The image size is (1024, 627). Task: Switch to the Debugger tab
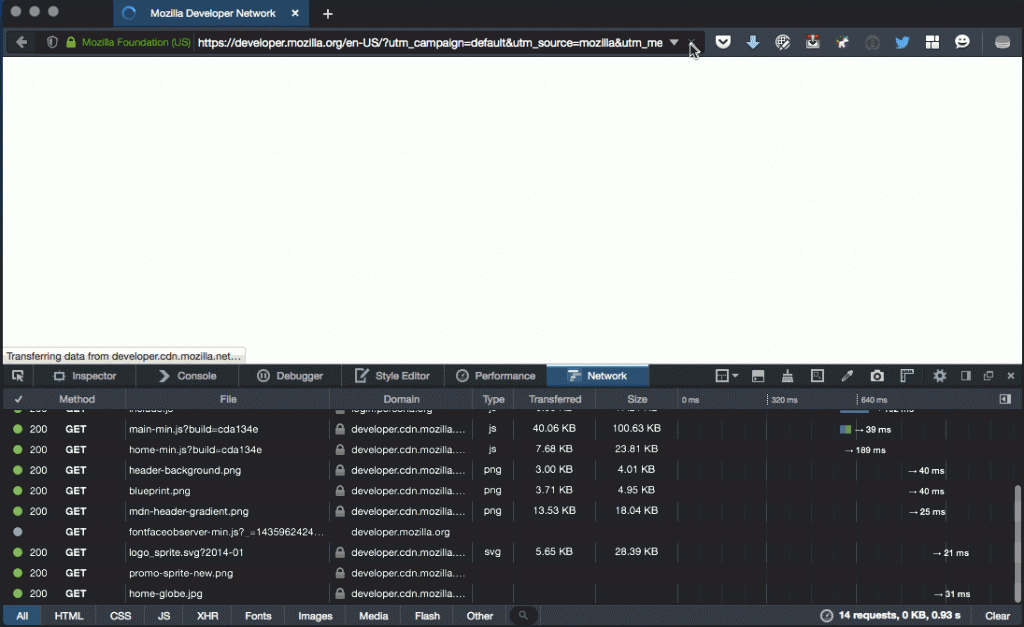coord(290,376)
